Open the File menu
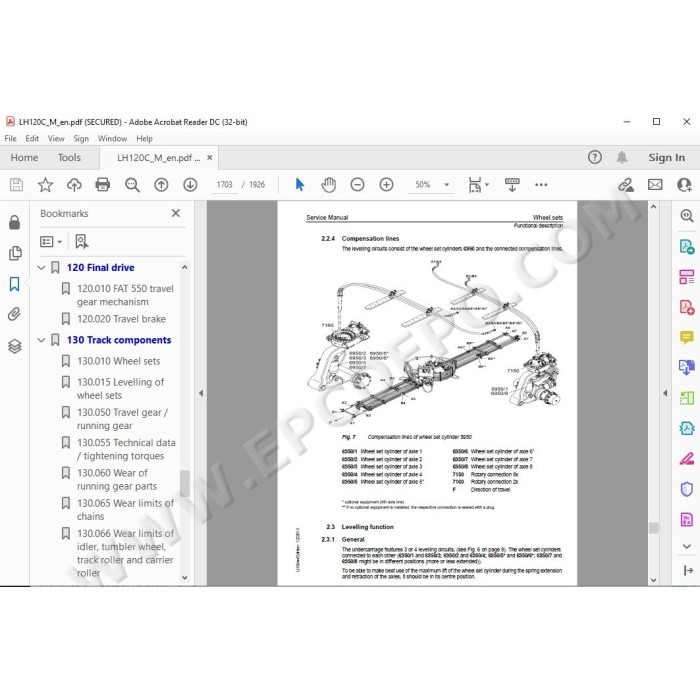The image size is (700, 700). pos(11,138)
